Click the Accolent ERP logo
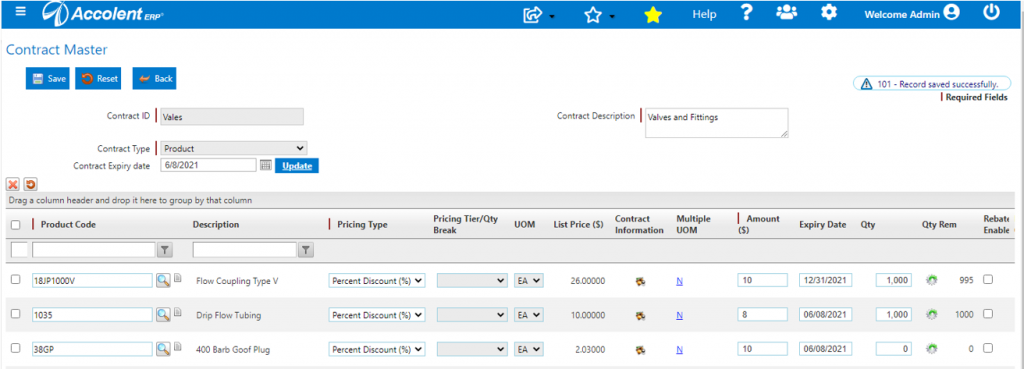This screenshot has width=1024, height=369. pos(103,14)
